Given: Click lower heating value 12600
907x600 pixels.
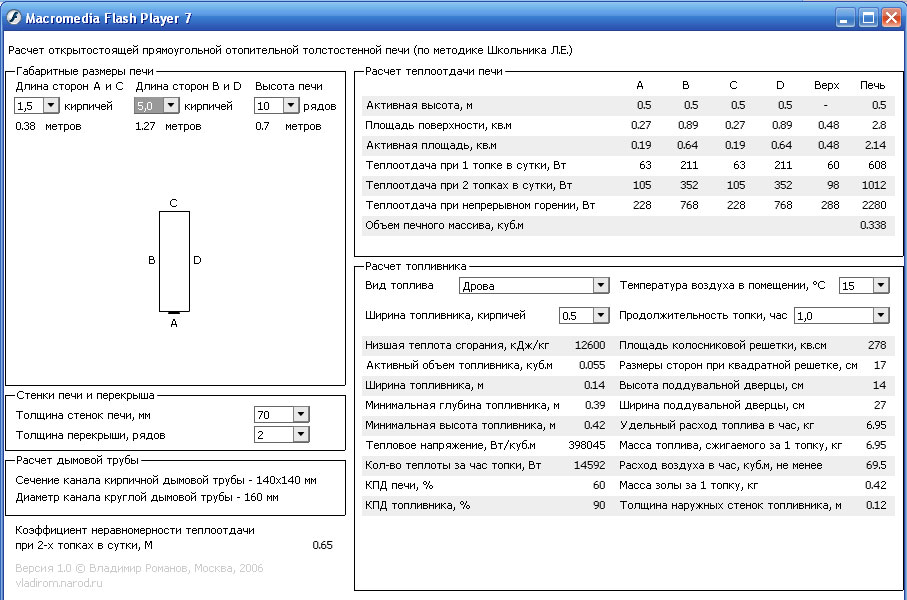Looking at the screenshot, I should click(589, 345).
